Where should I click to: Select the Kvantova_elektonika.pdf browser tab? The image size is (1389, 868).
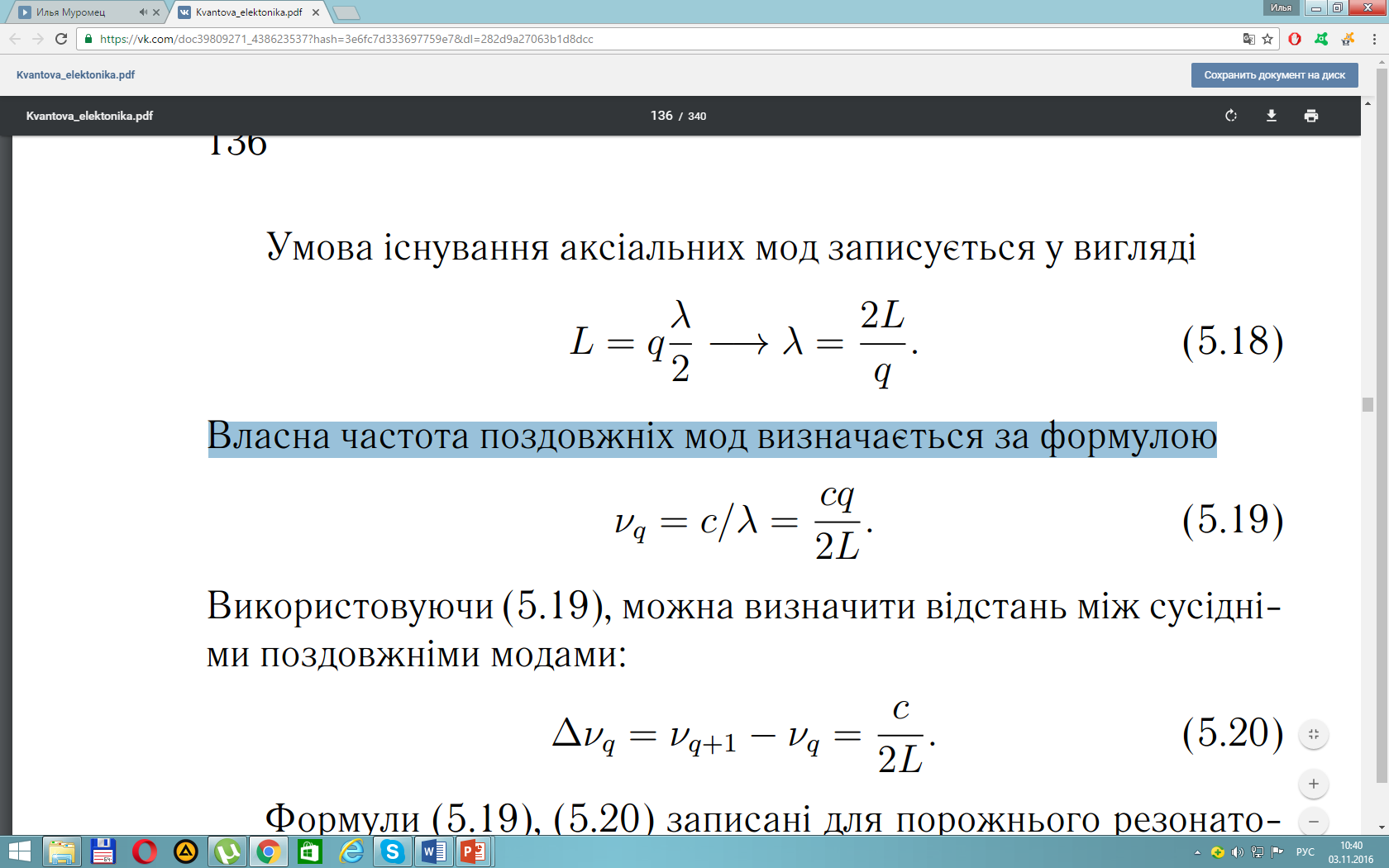coord(249,12)
